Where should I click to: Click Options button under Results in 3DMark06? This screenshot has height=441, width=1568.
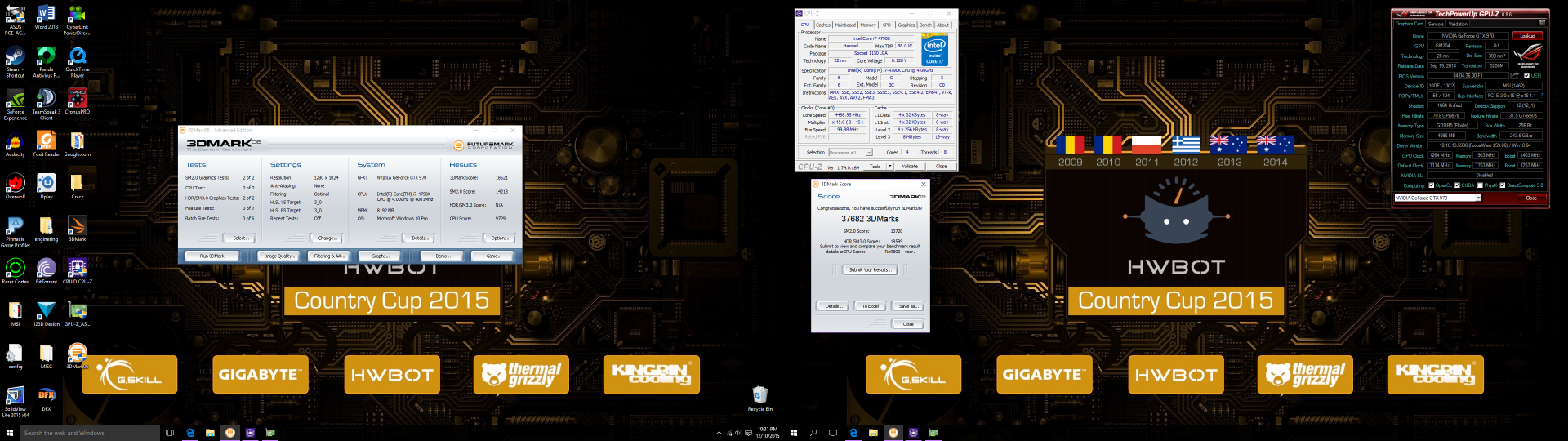click(x=500, y=238)
